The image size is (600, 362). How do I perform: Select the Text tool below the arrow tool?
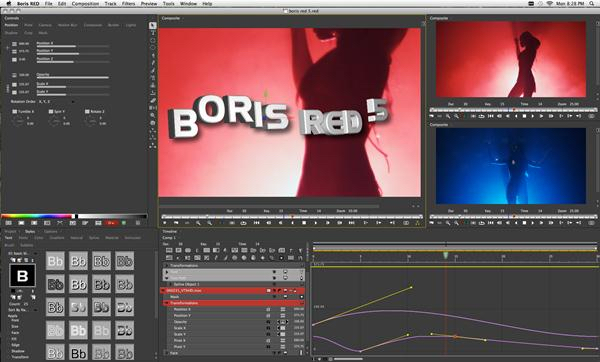point(153,33)
